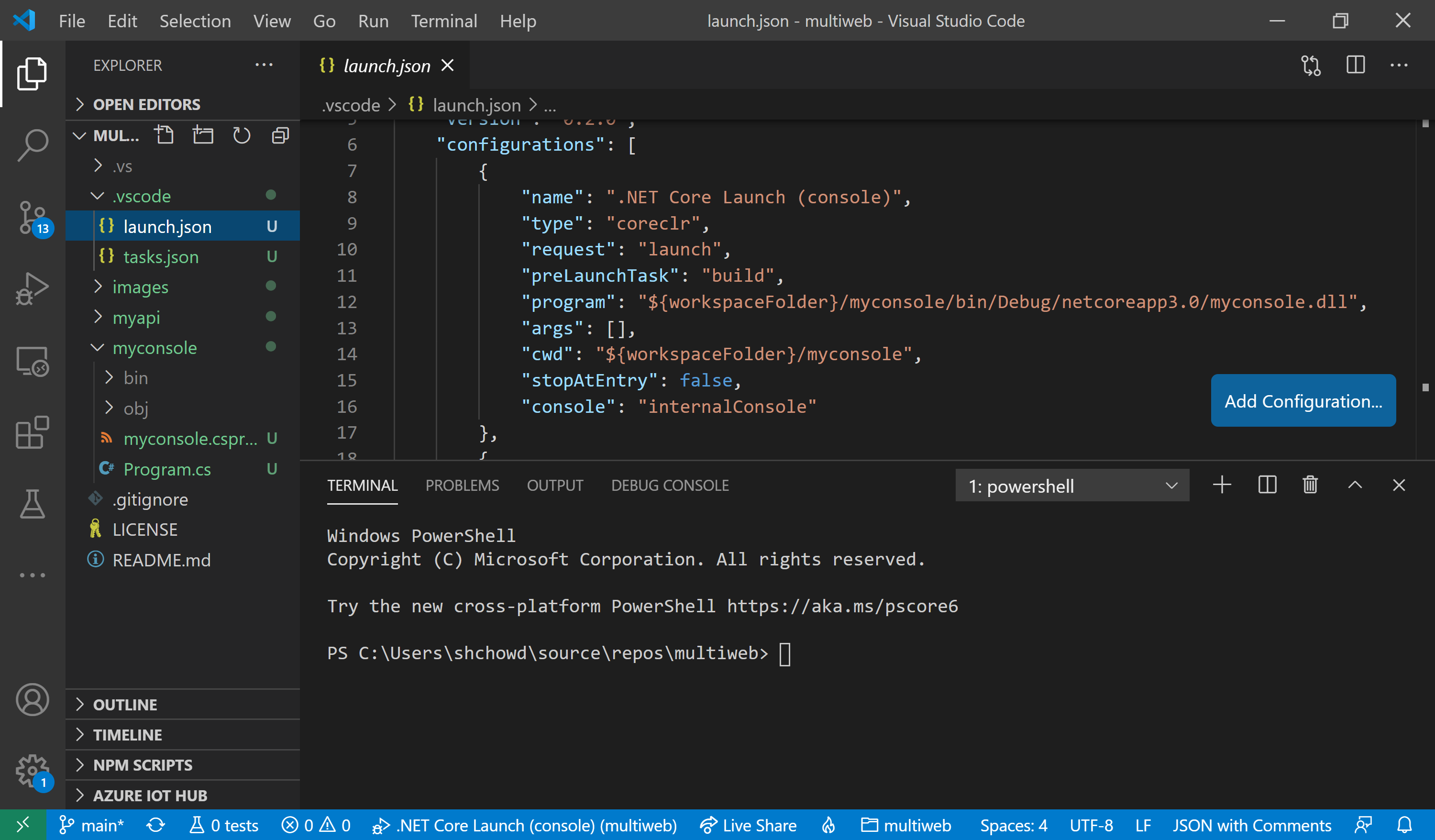Refresh the explorer file tree
The height and width of the screenshot is (840, 1435).
click(242, 135)
